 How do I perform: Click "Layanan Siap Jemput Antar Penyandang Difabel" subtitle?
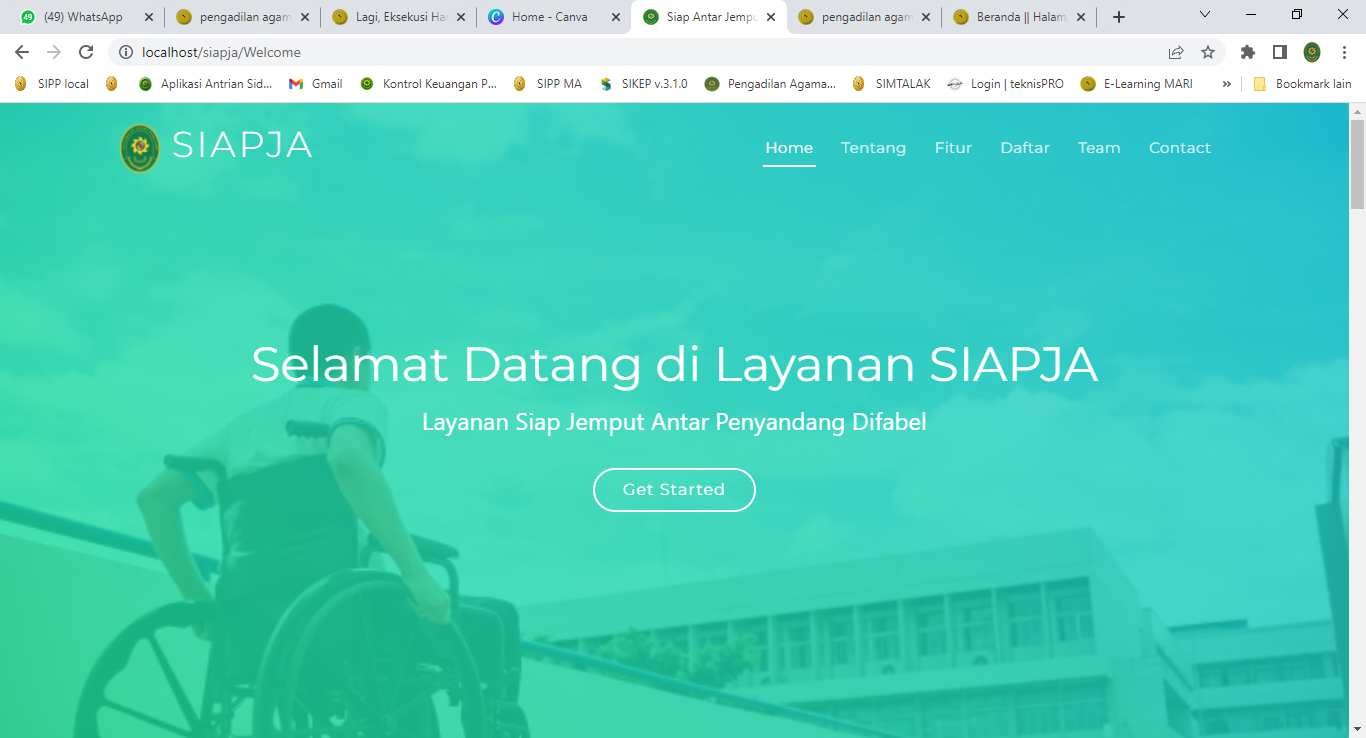[674, 422]
